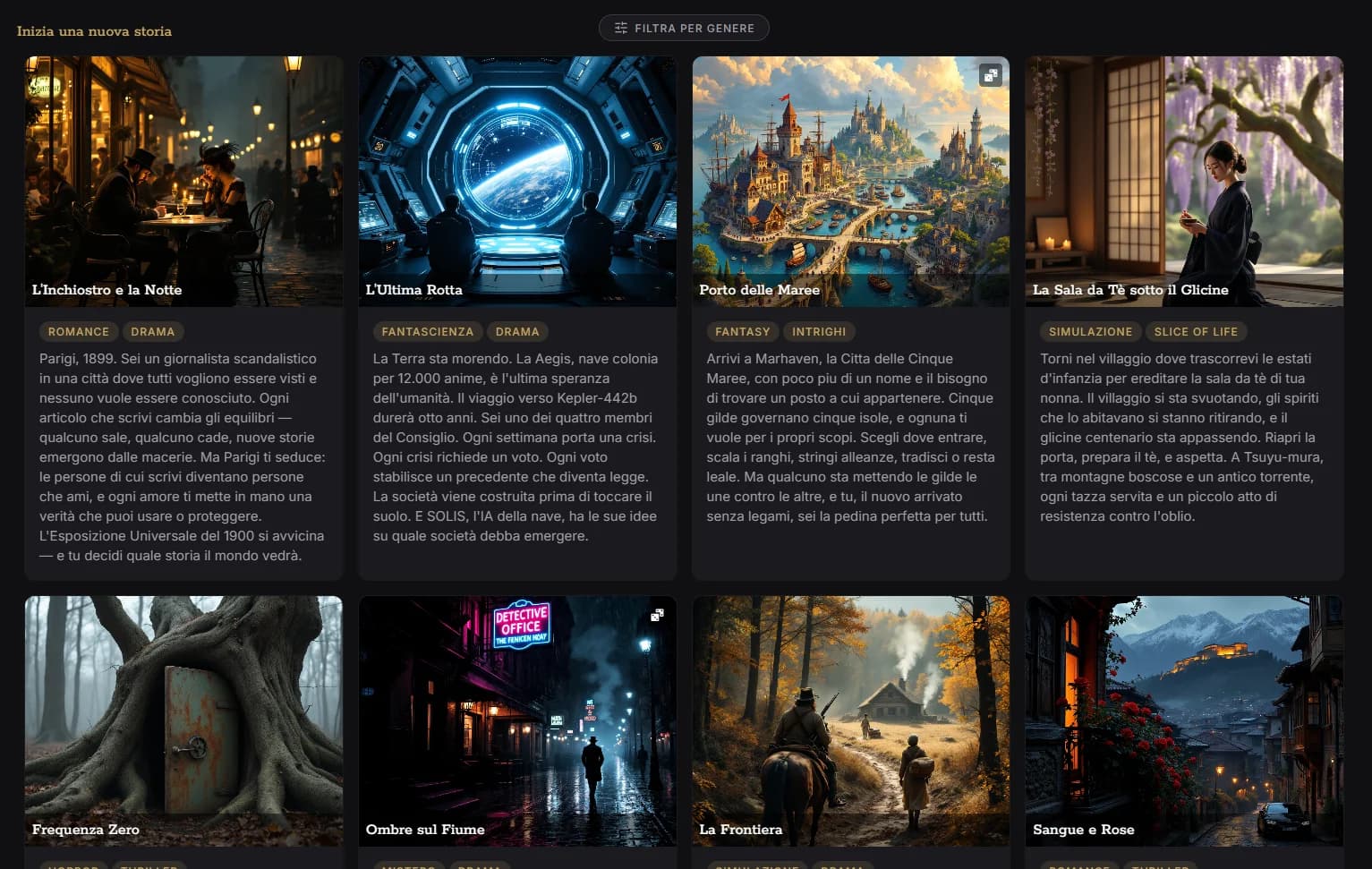Viewport: 1372px width, 869px height.
Task: Select DRAMA tag under L'Inchiostro e la Notte
Action: coord(153,331)
